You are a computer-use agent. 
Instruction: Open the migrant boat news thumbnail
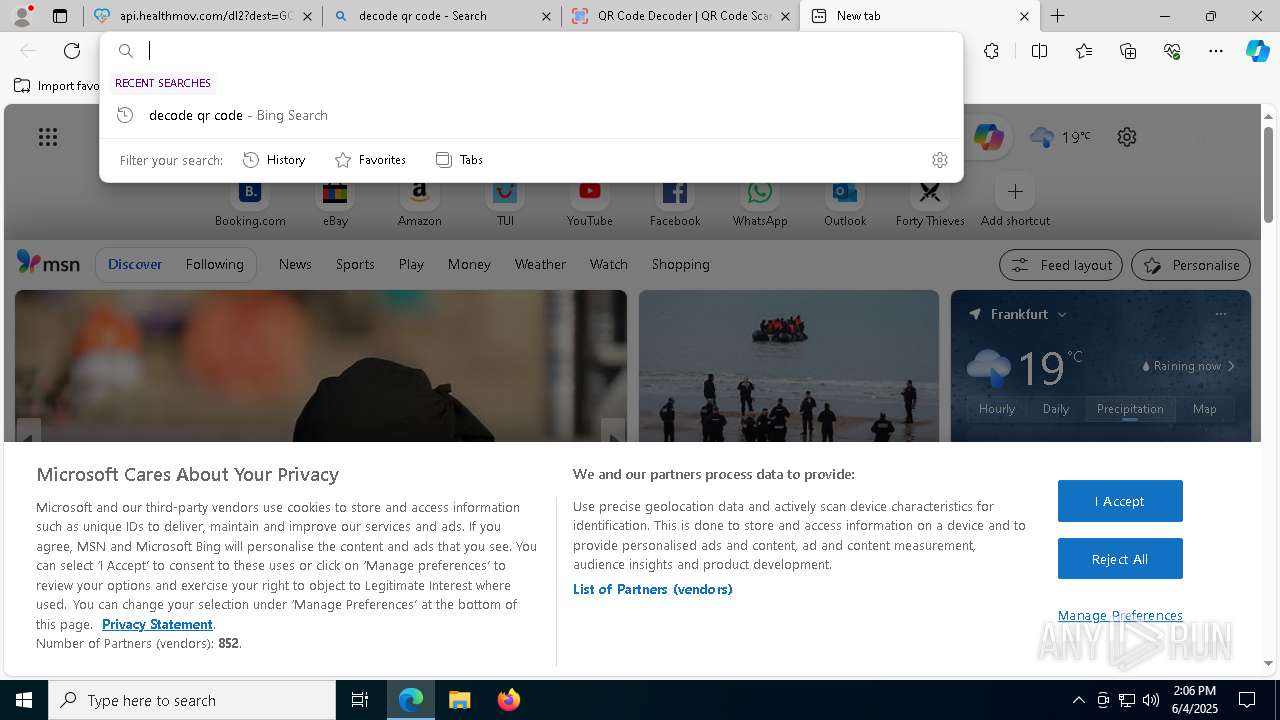(789, 366)
